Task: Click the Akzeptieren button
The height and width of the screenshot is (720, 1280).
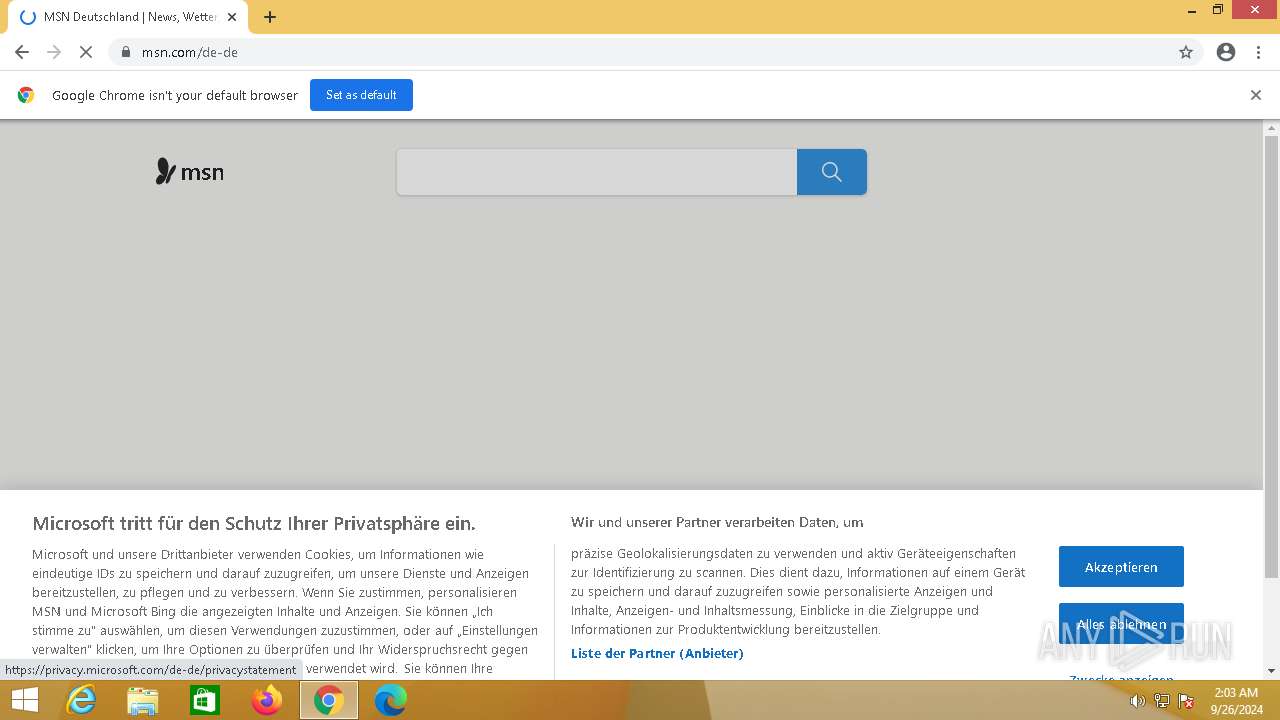Action: (1121, 567)
